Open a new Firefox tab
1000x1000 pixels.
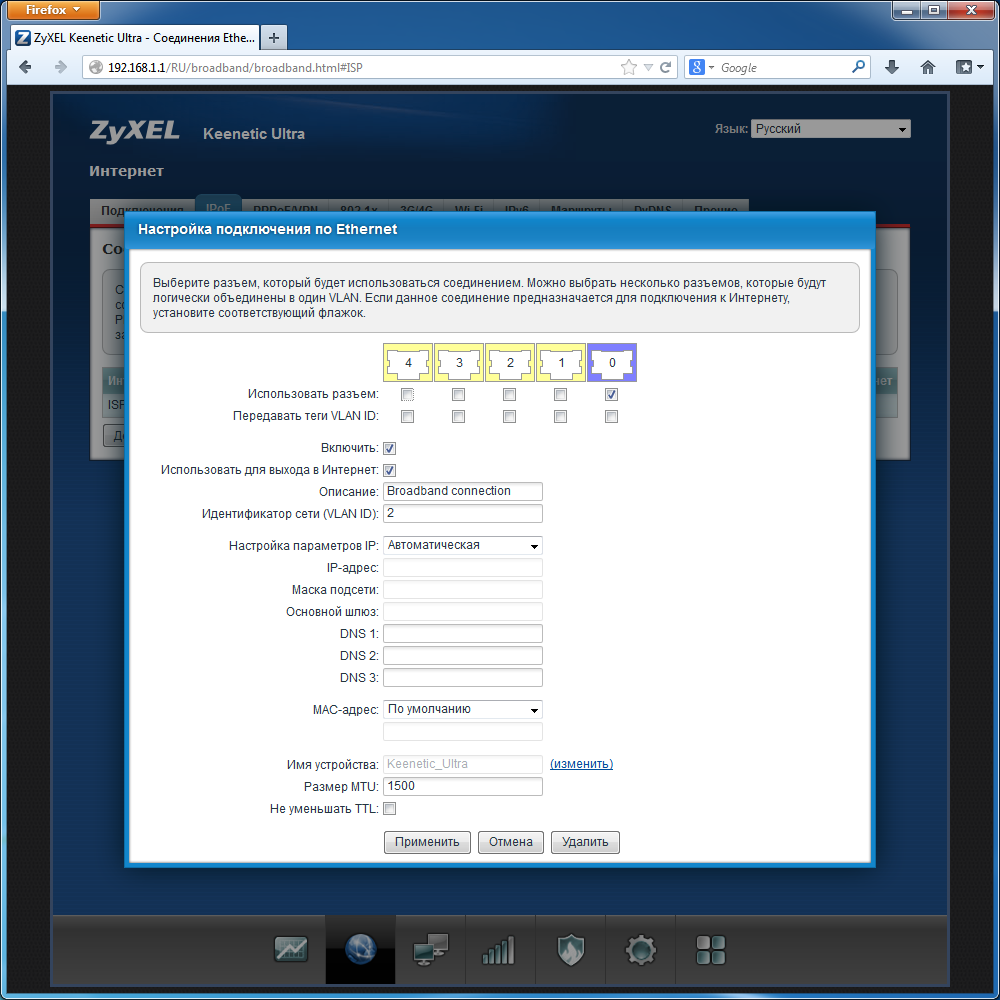pyautogui.click(x=273, y=38)
